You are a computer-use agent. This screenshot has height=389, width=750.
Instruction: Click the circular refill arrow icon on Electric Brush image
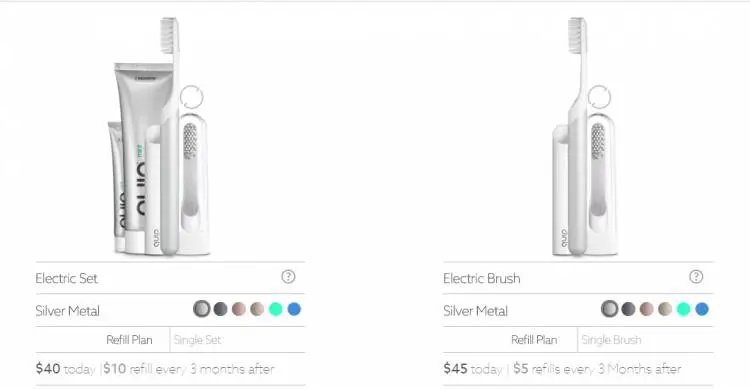599,97
